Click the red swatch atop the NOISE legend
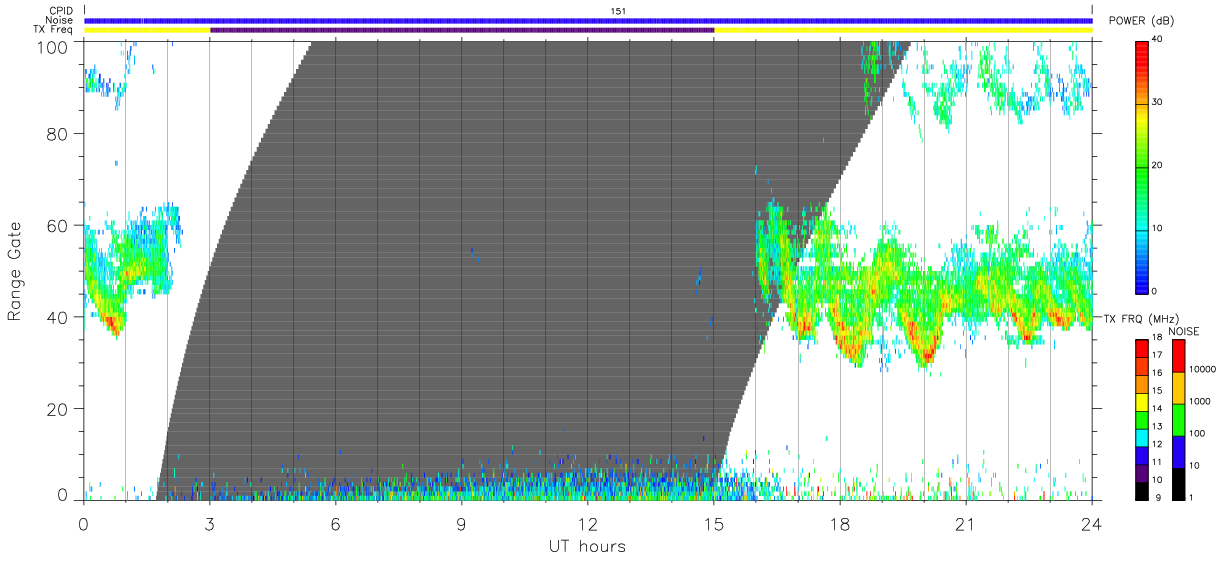1228x567 pixels. (1178, 357)
